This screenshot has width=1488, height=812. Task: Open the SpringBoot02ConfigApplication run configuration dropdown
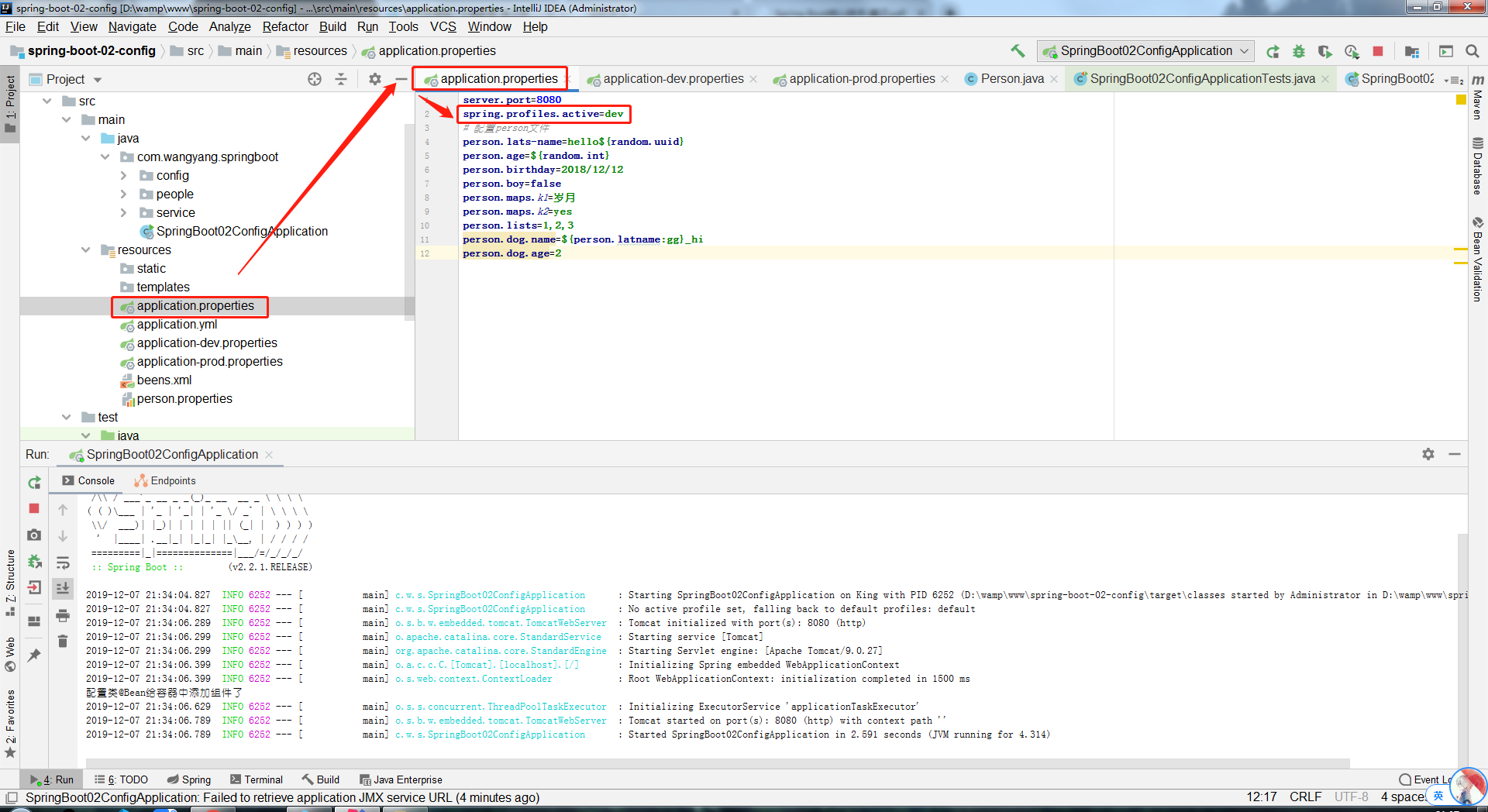coord(1145,51)
